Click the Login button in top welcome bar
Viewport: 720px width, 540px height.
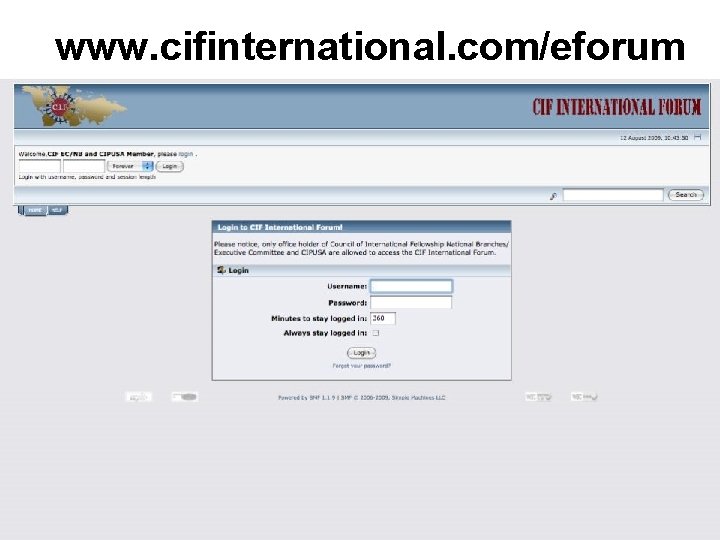169,166
